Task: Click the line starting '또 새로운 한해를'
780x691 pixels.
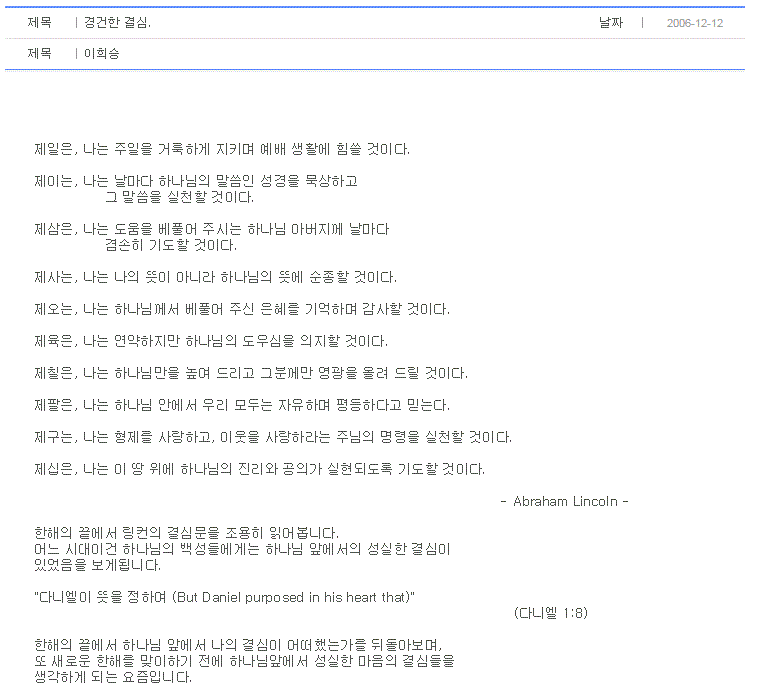Action: [244, 661]
